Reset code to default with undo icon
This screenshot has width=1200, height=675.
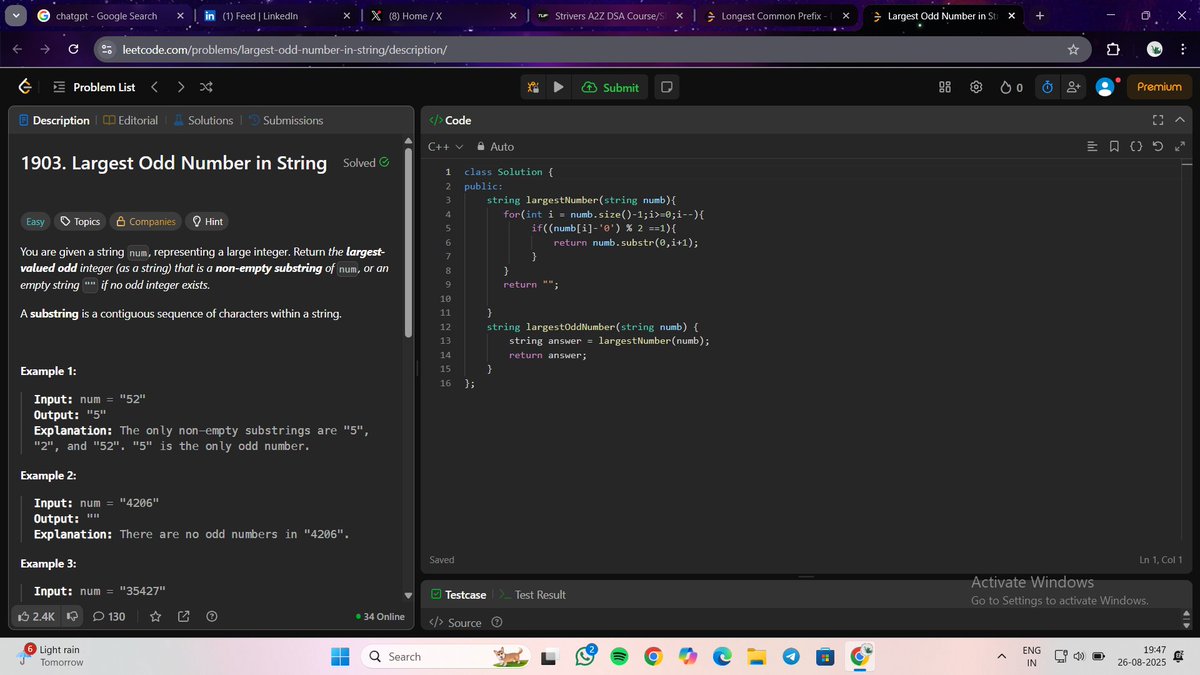click(x=1158, y=147)
